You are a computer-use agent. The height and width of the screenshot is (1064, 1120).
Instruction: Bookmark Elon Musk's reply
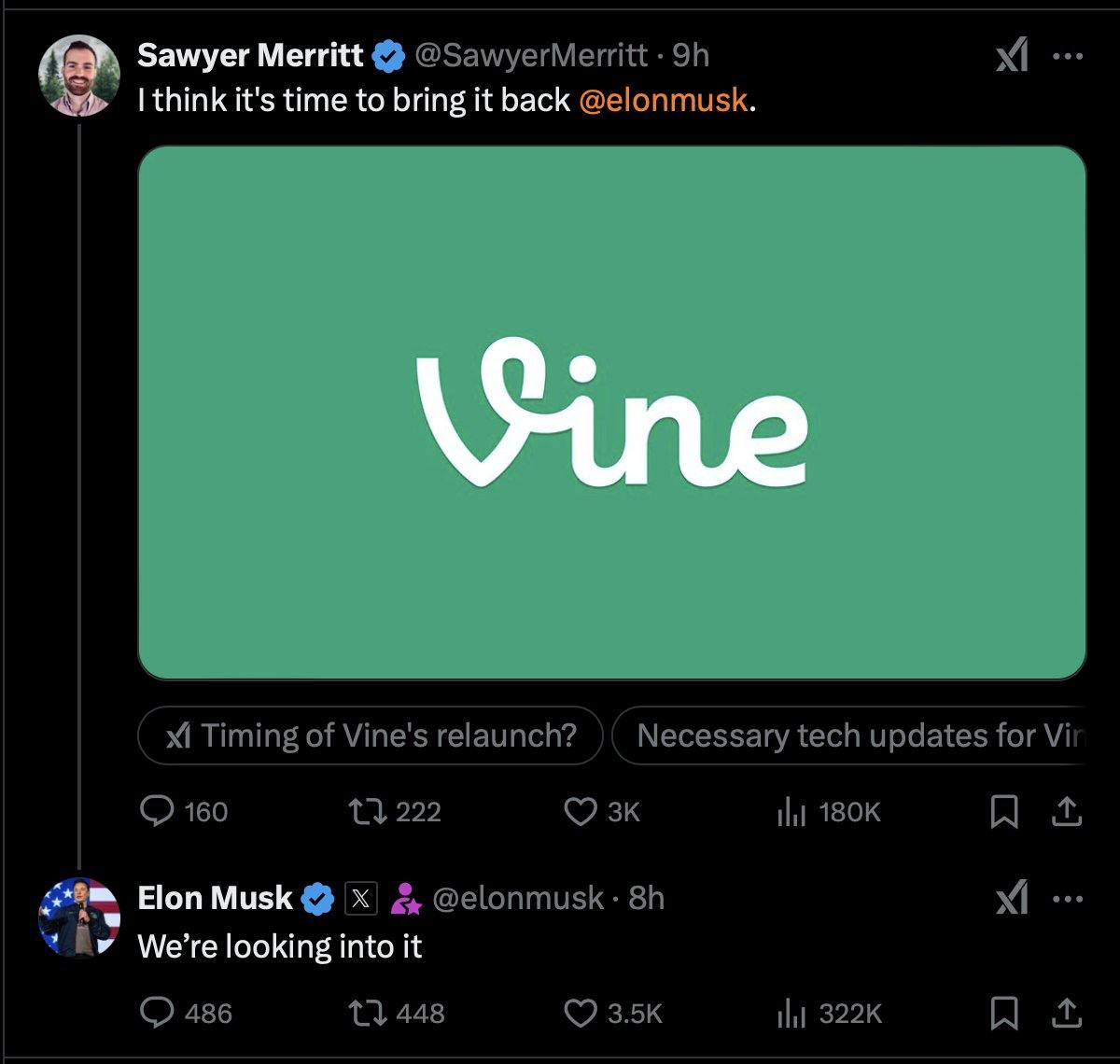tap(1003, 1014)
